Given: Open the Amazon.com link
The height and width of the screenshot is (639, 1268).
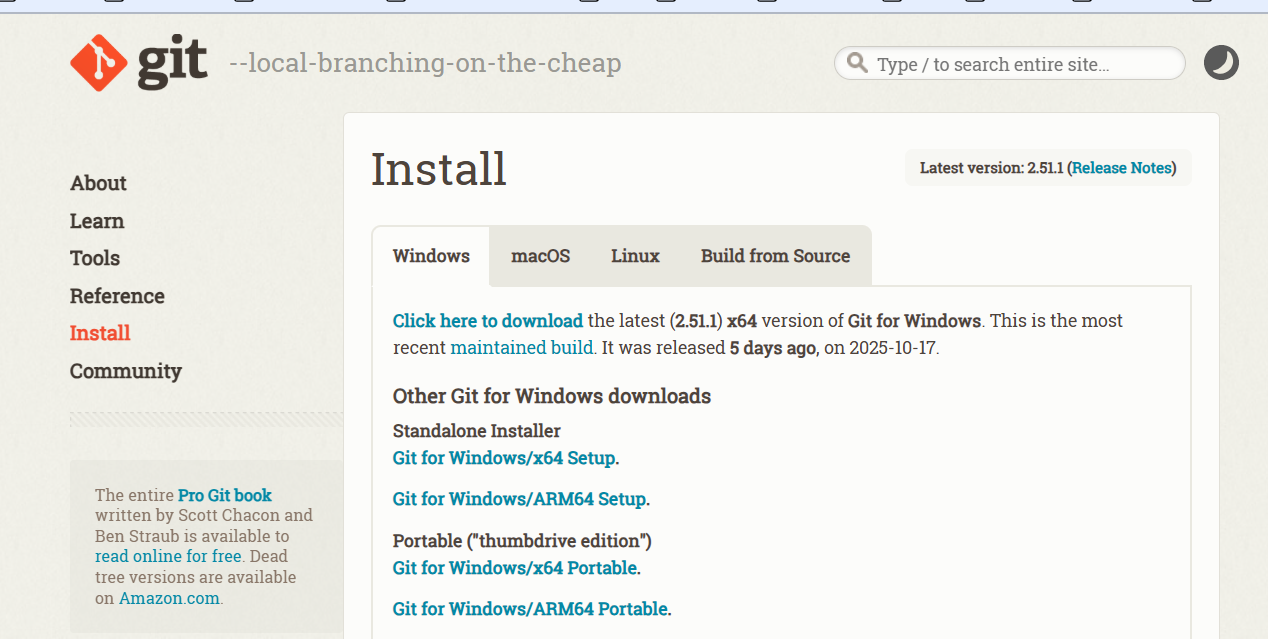Looking at the screenshot, I should 169,598.
